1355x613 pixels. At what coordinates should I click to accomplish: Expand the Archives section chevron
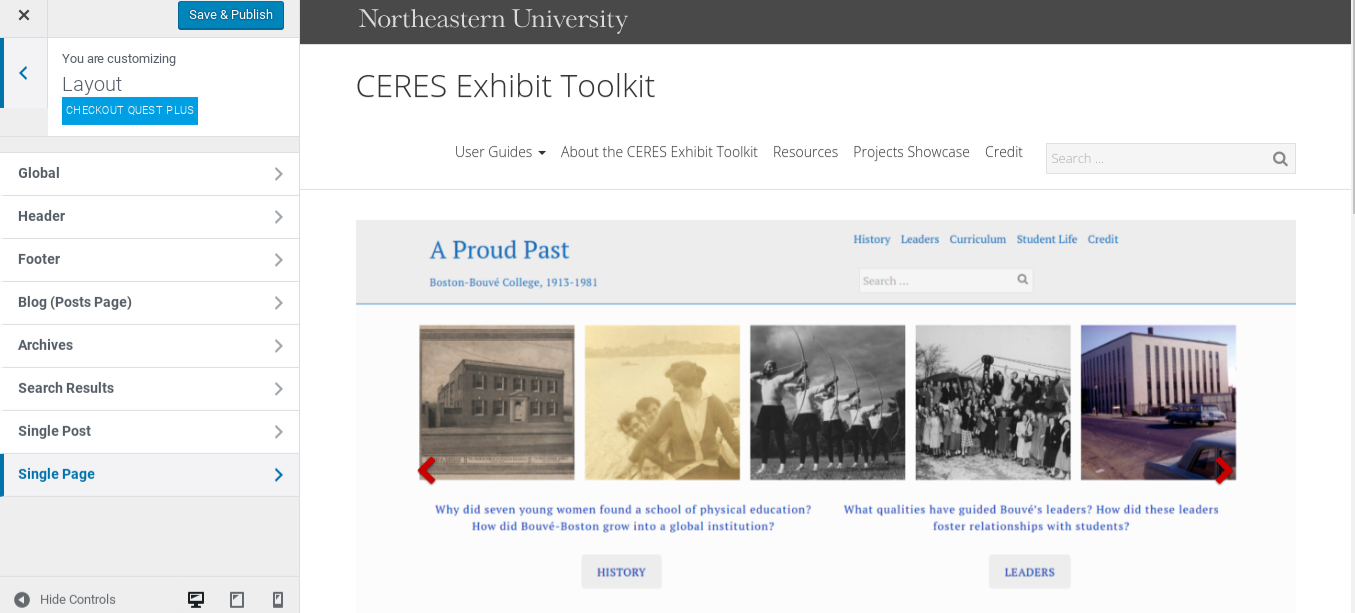tap(279, 346)
